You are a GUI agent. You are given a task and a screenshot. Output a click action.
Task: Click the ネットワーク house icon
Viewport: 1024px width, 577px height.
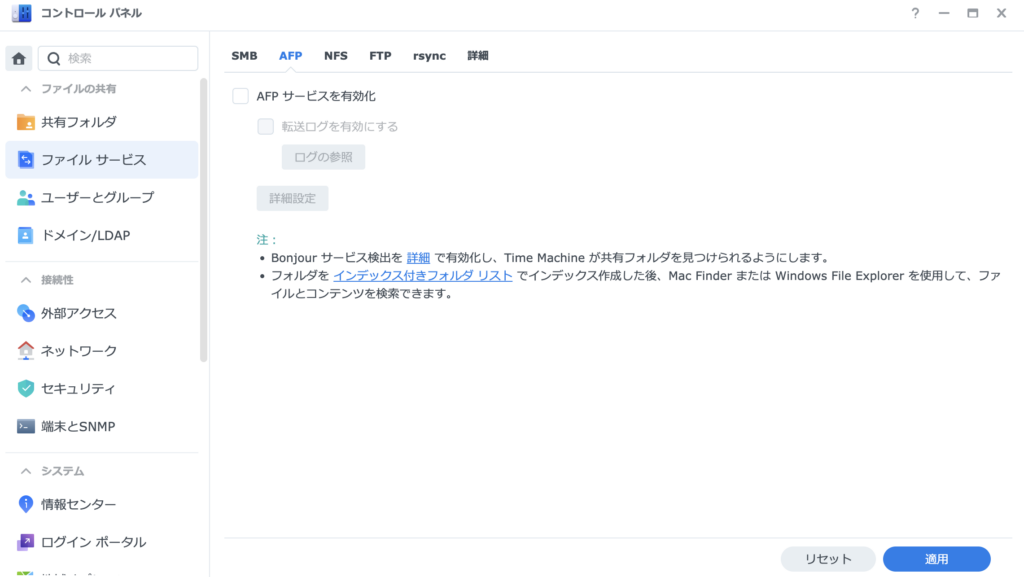25,351
